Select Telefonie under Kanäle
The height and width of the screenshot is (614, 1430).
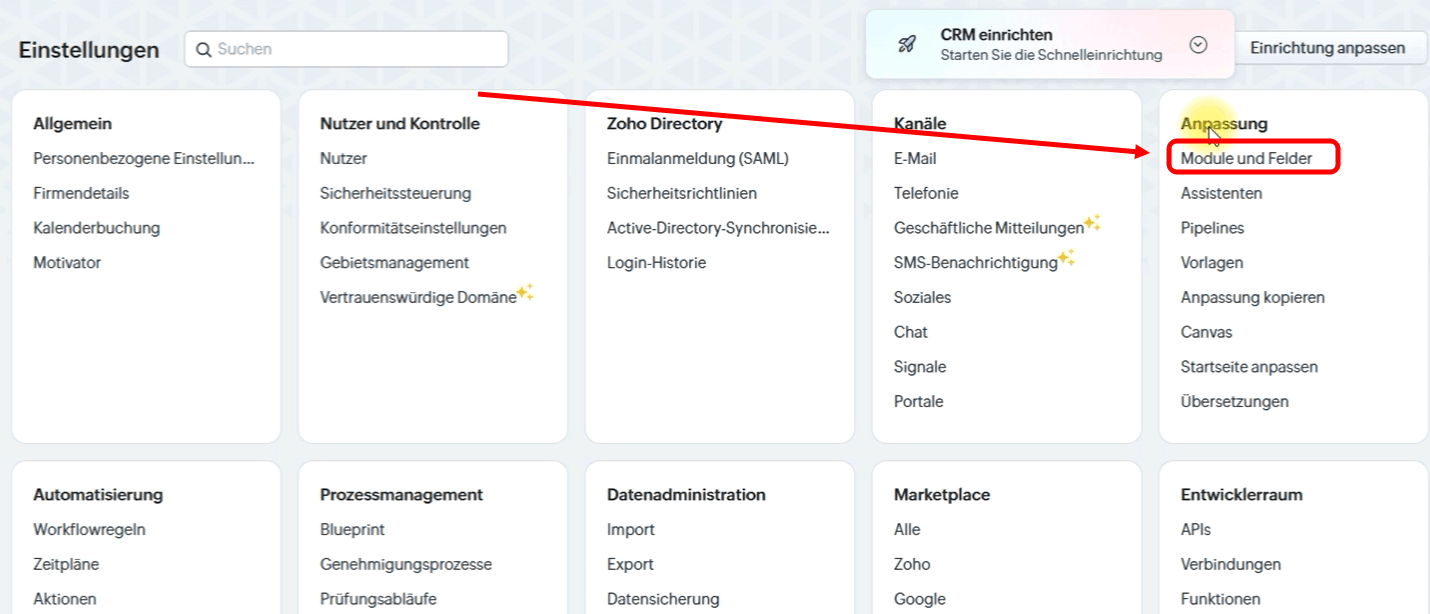tap(926, 193)
